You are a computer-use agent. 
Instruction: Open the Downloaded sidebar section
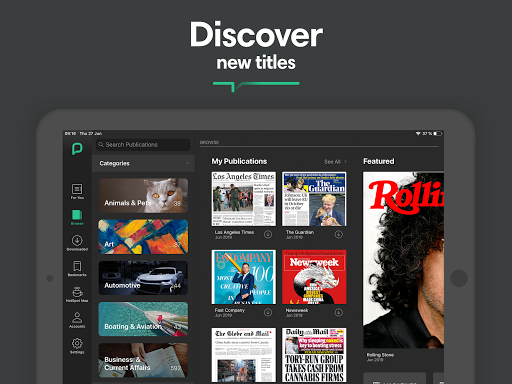(77, 243)
